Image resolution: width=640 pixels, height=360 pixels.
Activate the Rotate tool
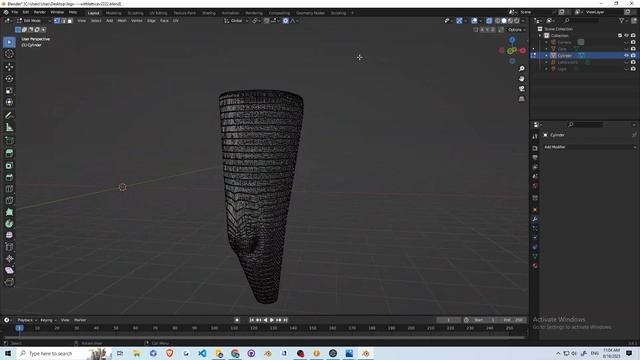pyautogui.click(x=9, y=78)
